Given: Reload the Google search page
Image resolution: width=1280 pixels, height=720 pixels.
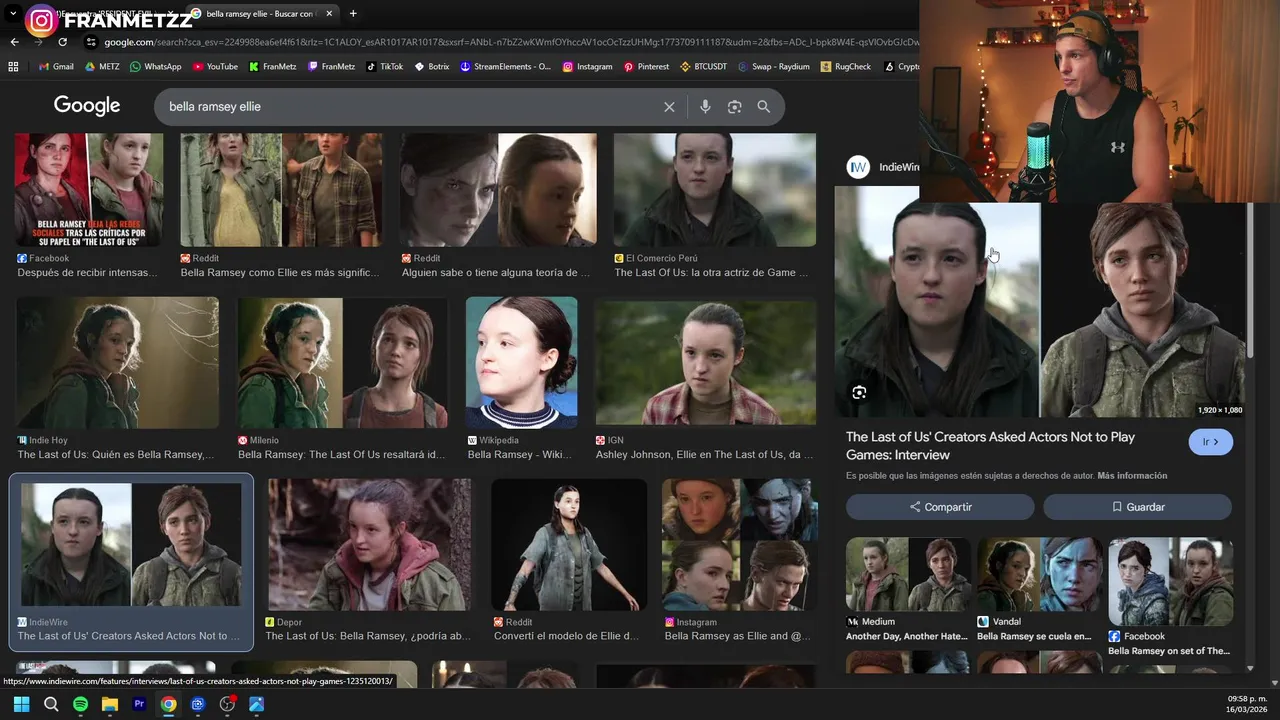Looking at the screenshot, I should (62, 42).
